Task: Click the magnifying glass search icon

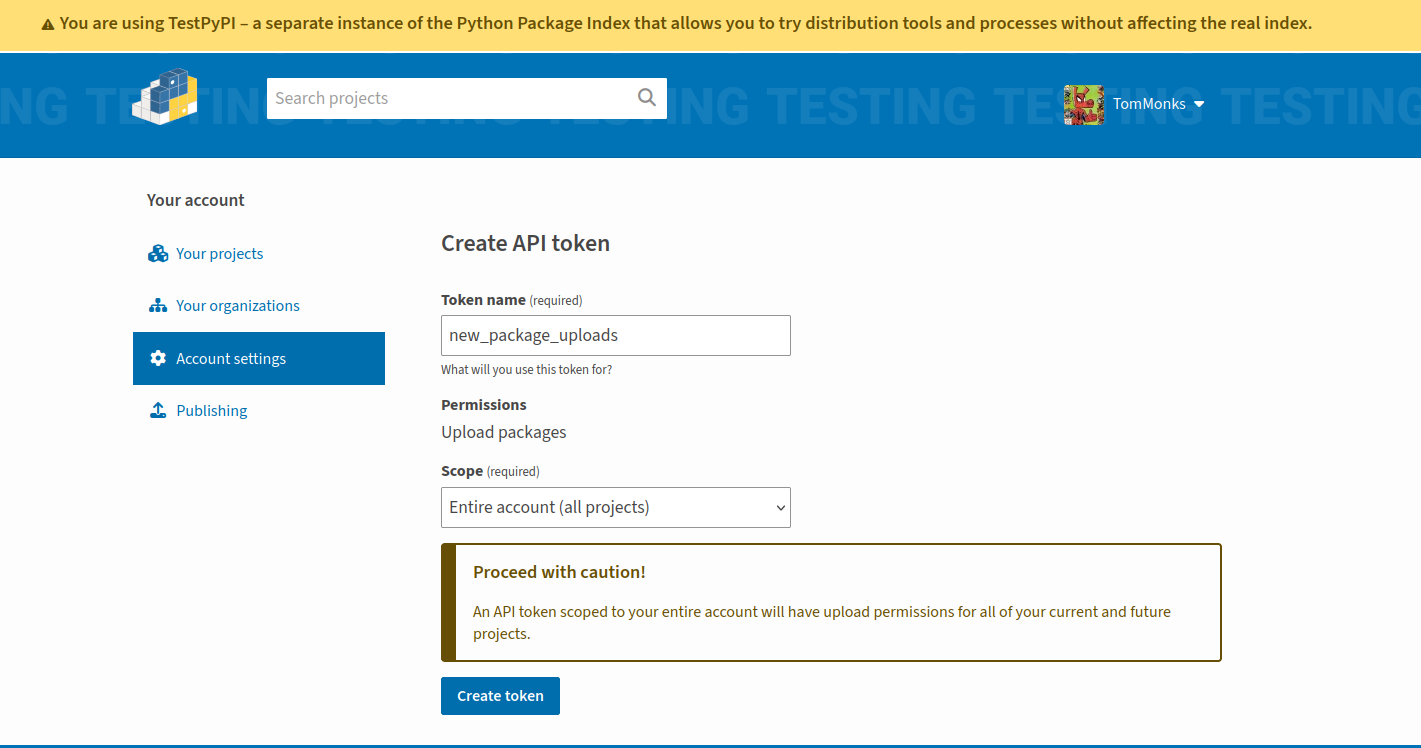Action: click(647, 98)
